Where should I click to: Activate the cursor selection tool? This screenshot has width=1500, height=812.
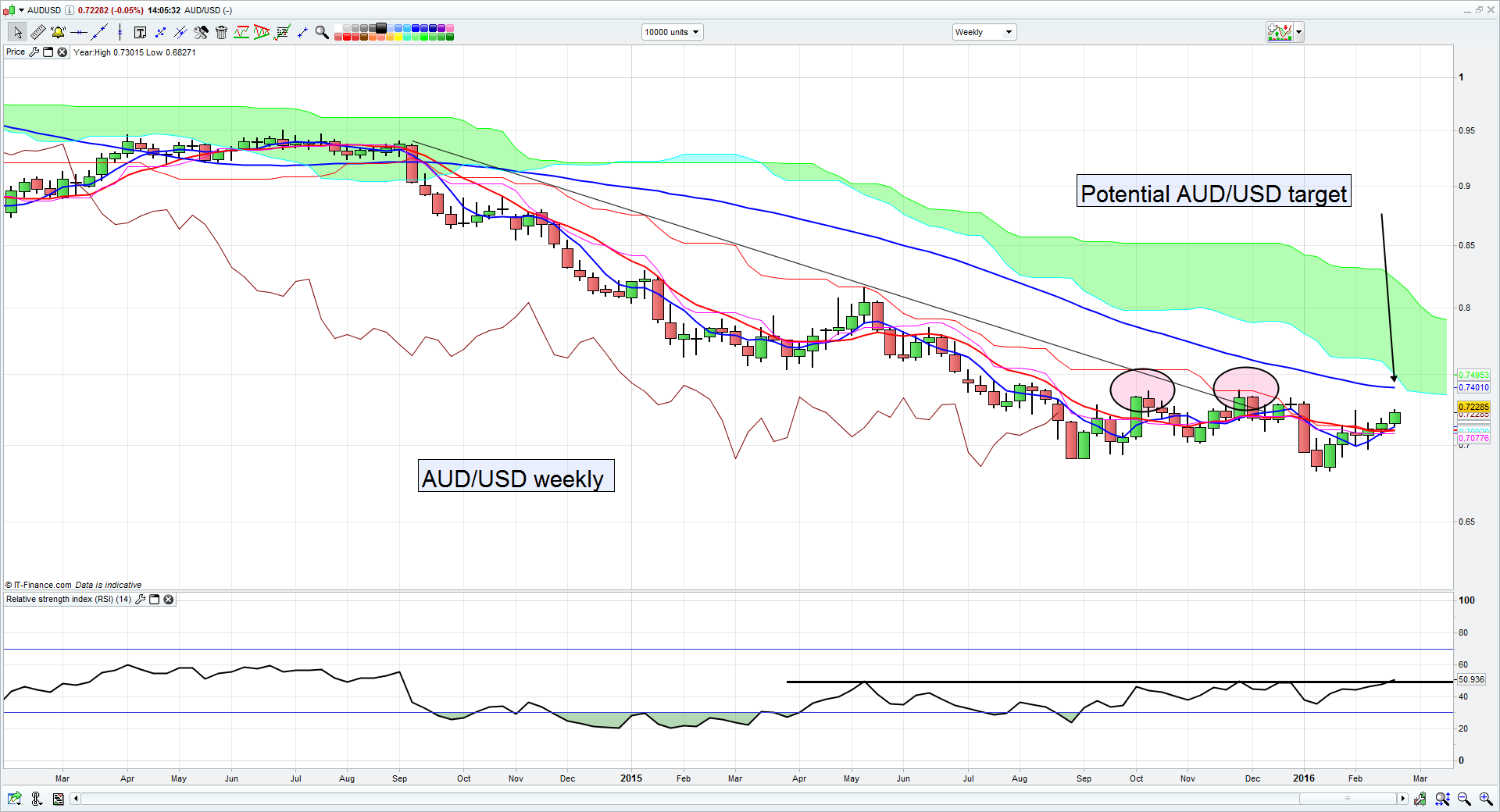coord(17,32)
